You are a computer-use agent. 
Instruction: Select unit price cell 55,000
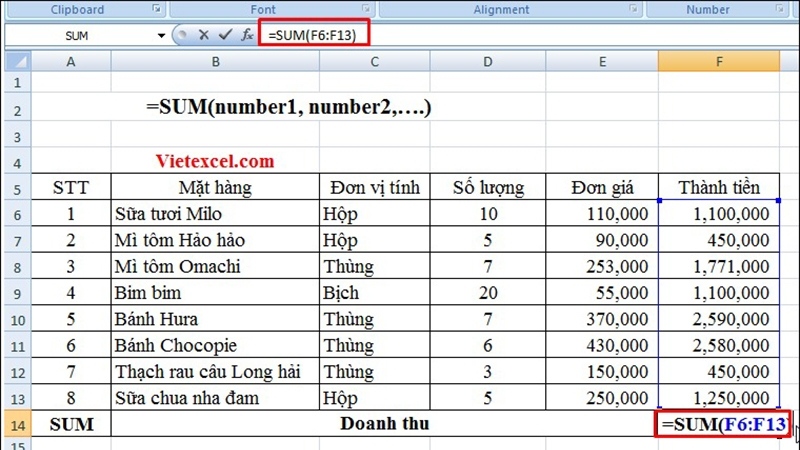click(602, 292)
